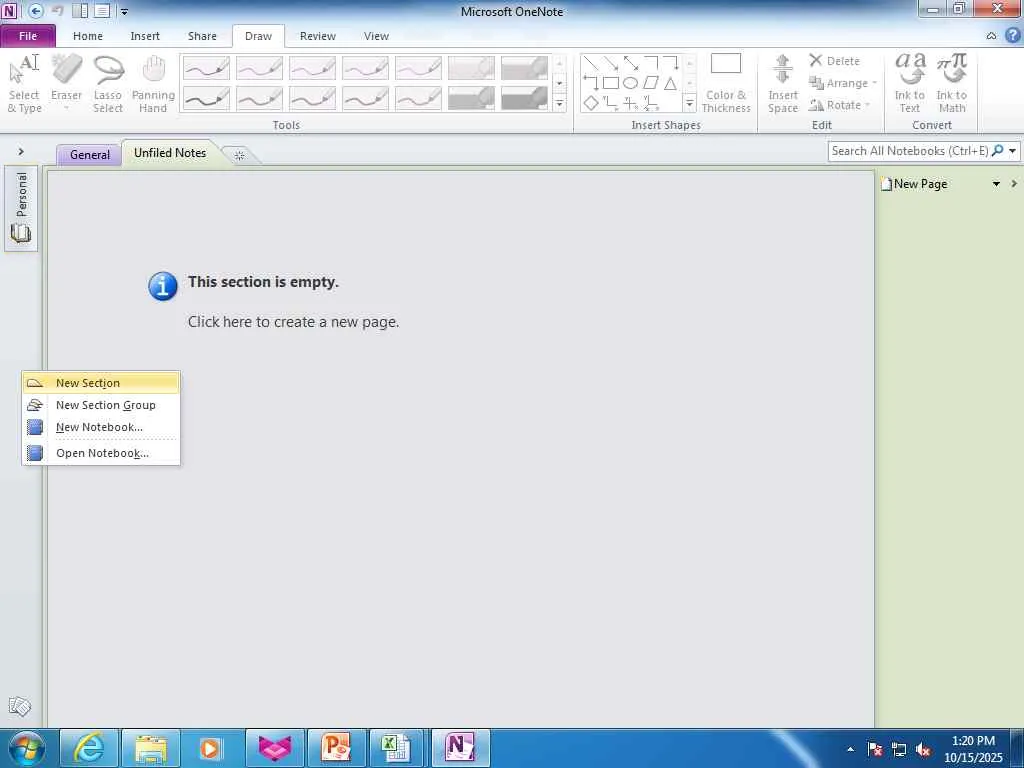Insert the elbow arrow connector in the top row
Image resolution: width=1024 pixels, height=768 pixels.
671,63
